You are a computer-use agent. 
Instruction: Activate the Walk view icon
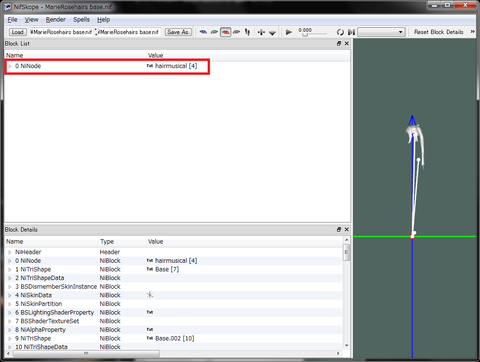pos(247,32)
